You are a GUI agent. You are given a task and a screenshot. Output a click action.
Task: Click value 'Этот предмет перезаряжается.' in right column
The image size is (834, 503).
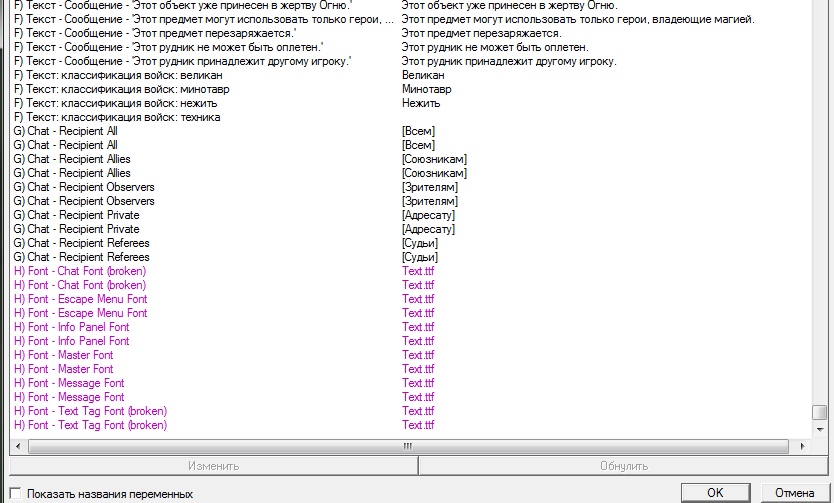point(481,33)
